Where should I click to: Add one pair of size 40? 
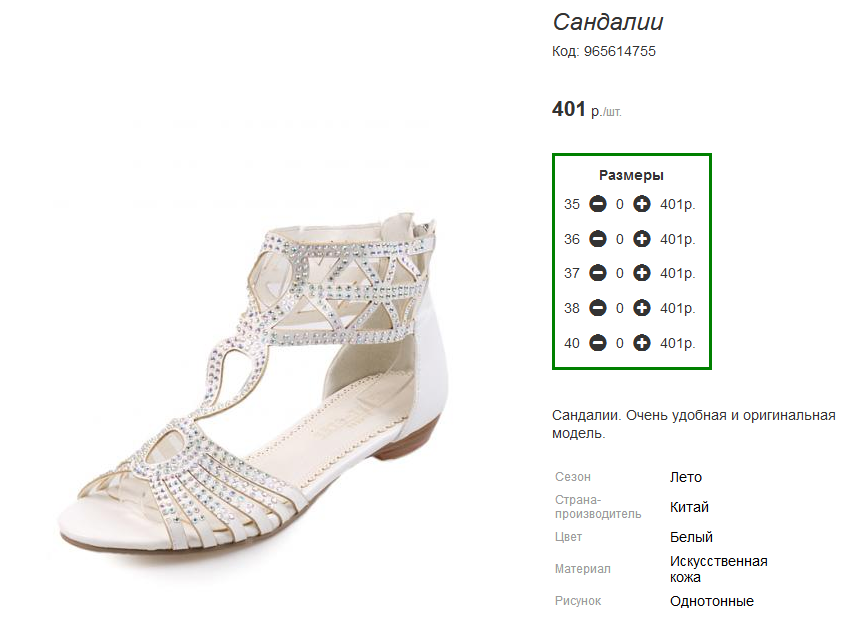(642, 343)
